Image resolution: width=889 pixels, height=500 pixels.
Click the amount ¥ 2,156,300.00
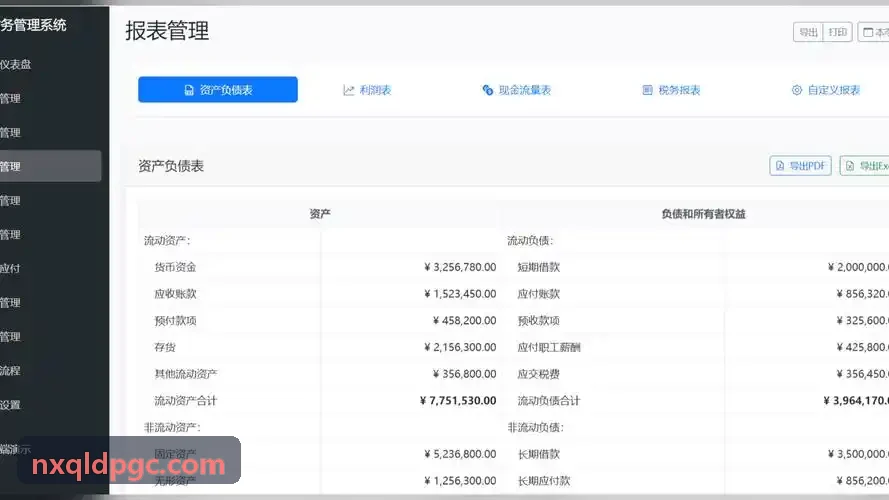(460, 347)
